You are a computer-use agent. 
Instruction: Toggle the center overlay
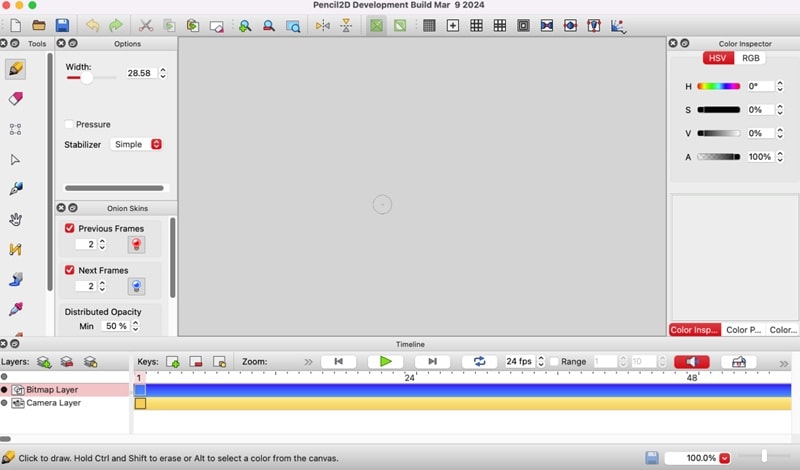pos(453,26)
